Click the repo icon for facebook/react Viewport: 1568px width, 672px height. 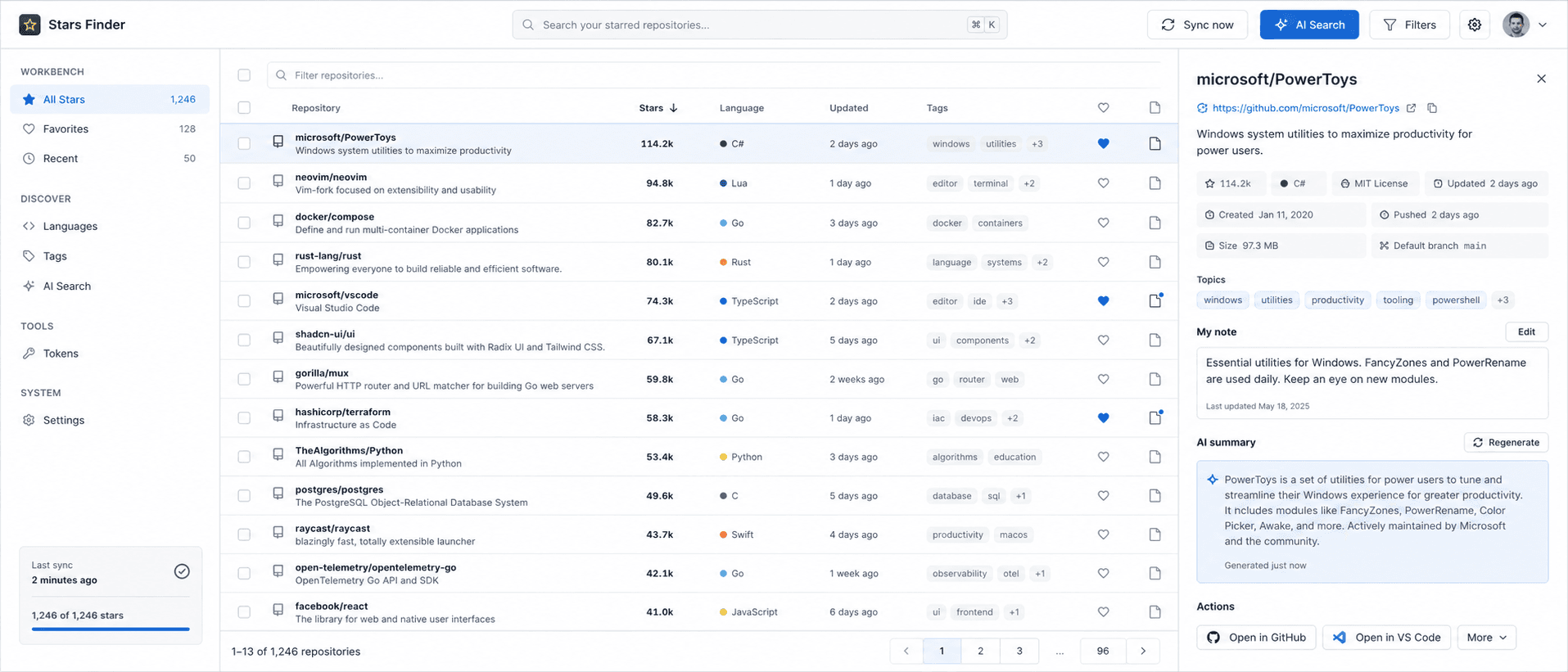point(278,610)
